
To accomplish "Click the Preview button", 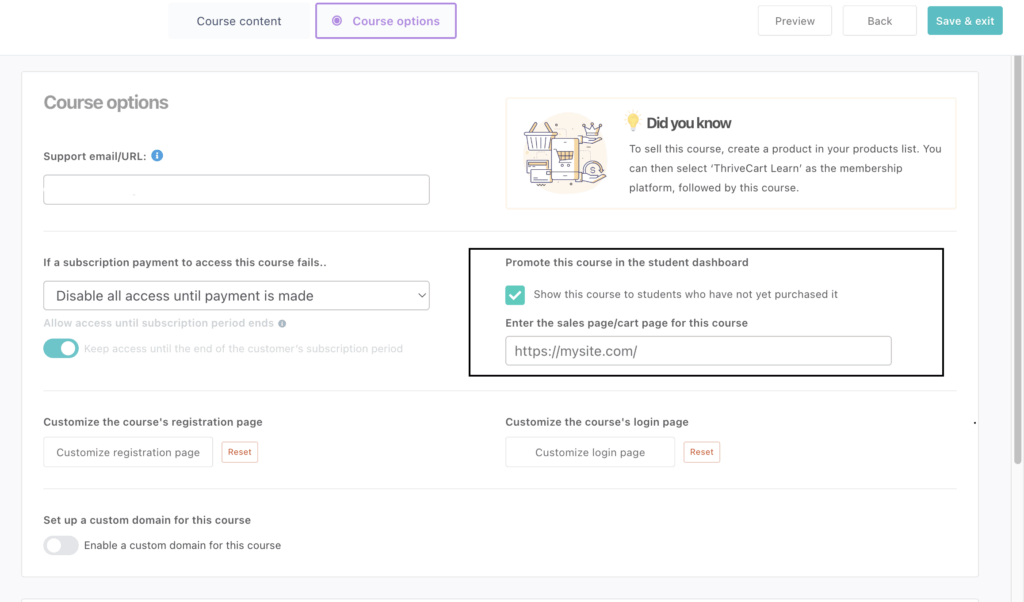I will (795, 21).
